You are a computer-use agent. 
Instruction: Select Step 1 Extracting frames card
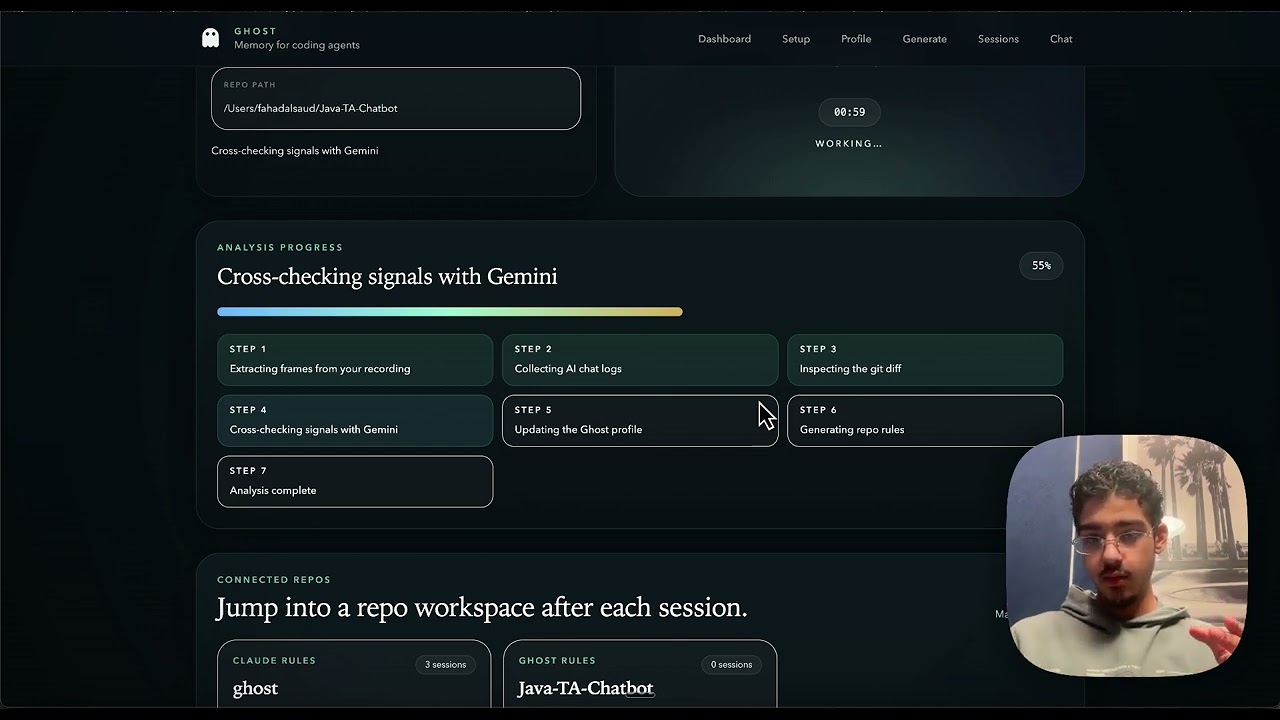[x=355, y=360]
